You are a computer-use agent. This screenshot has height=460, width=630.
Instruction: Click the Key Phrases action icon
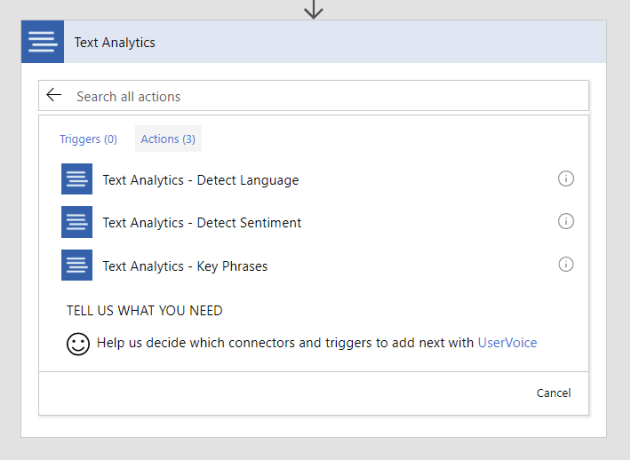tap(77, 265)
